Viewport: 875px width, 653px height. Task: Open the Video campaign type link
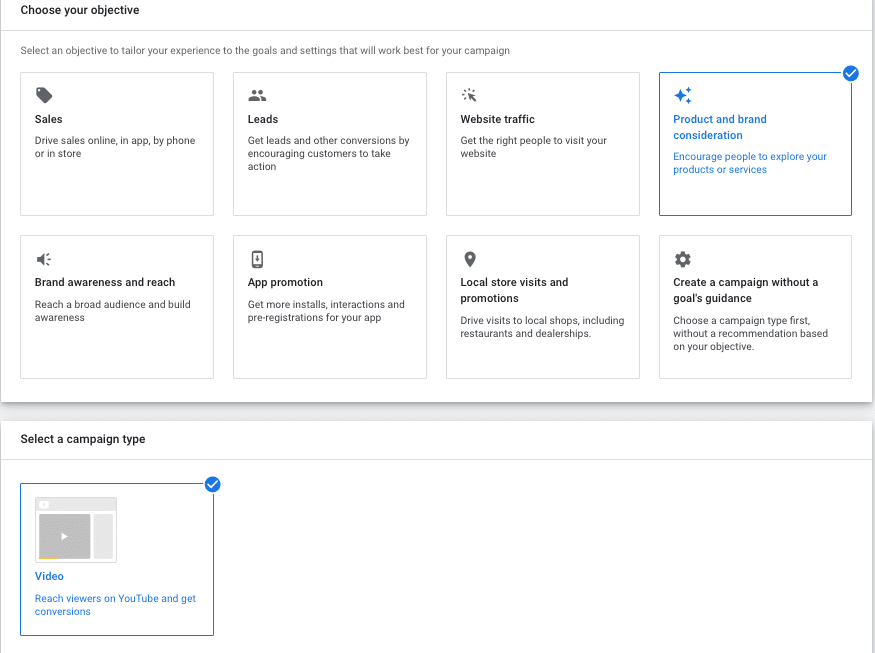click(x=49, y=576)
